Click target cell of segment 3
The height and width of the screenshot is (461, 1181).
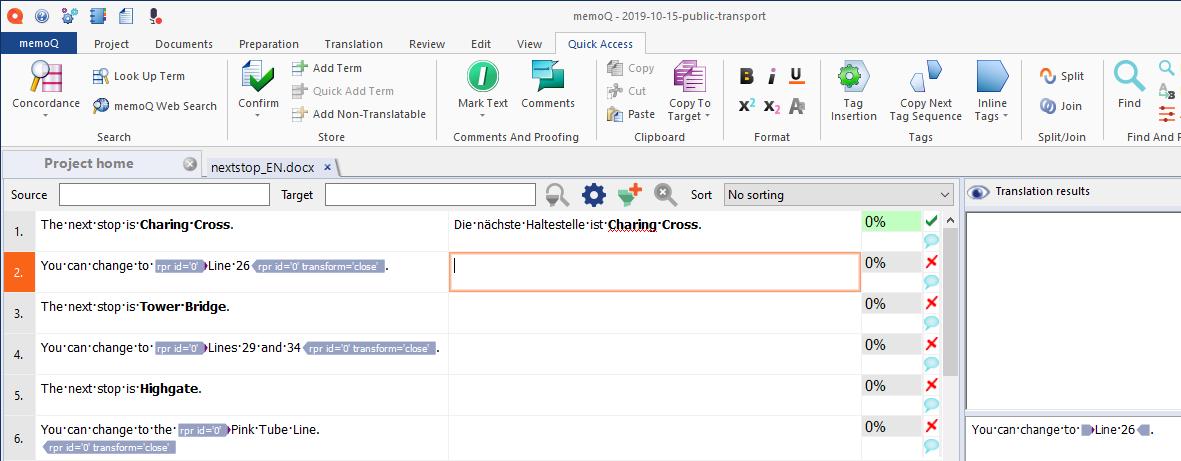pos(655,313)
